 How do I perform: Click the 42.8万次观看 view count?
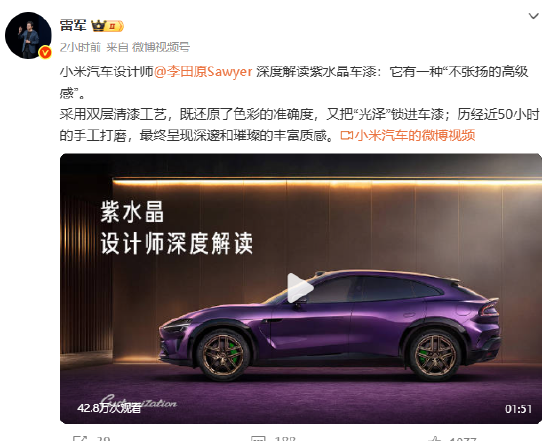point(109,408)
